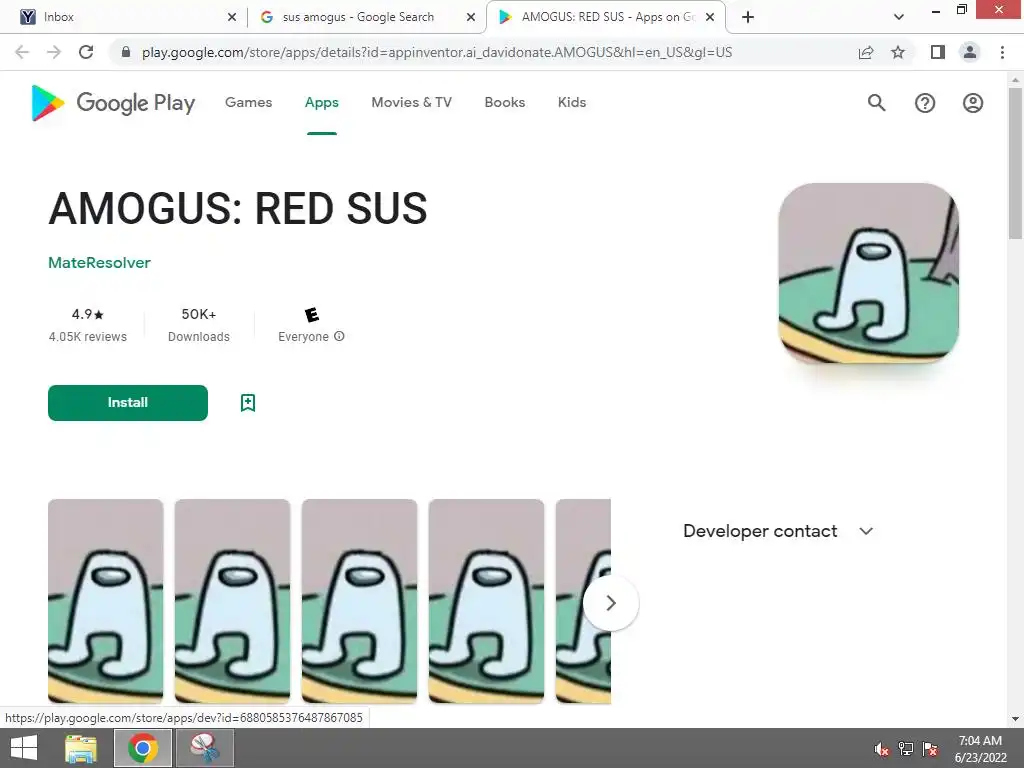1024x768 pixels.
Task: Go to Movies & TV section
Action: click(x=411, y=103)
